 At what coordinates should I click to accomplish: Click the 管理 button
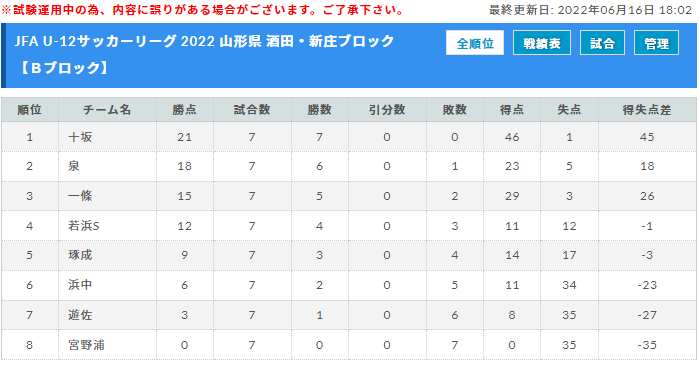point(656,43)
